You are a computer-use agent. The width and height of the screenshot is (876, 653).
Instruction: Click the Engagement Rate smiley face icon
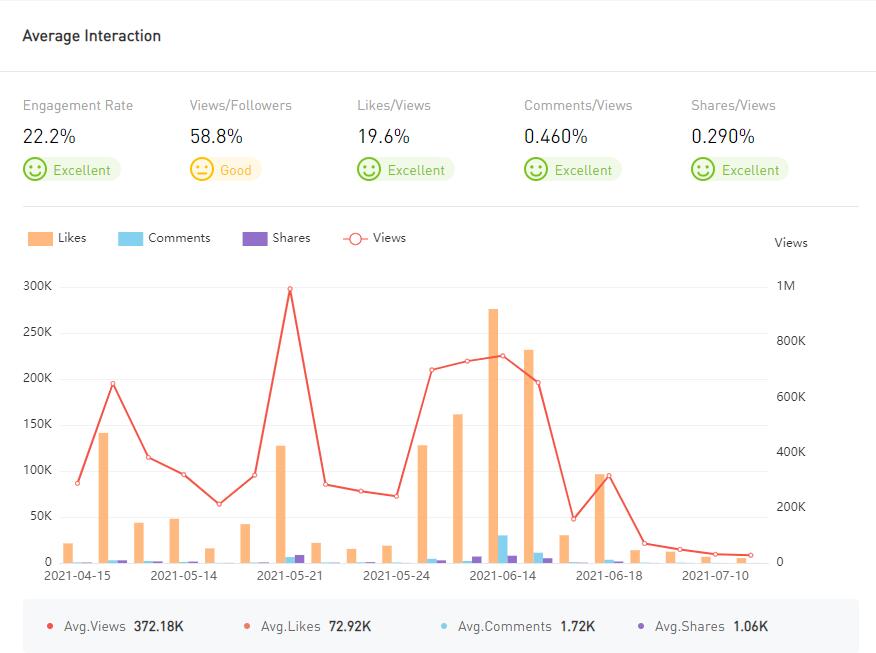pyautogui.click(x=35, y=169)
